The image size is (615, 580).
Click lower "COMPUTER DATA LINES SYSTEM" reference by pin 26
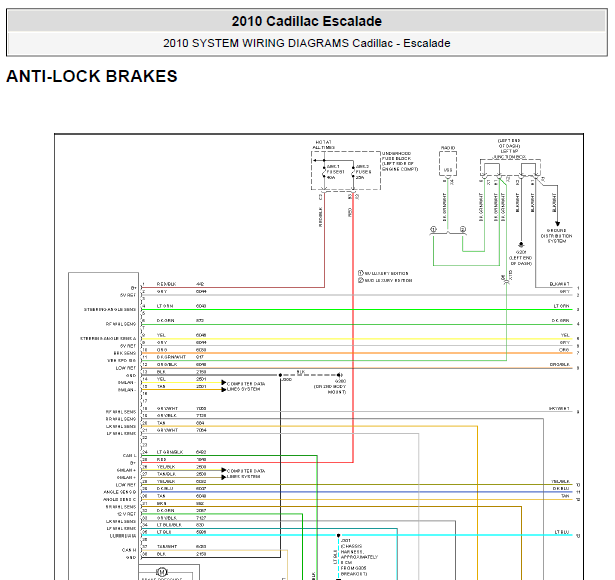(x=246, y=473)
